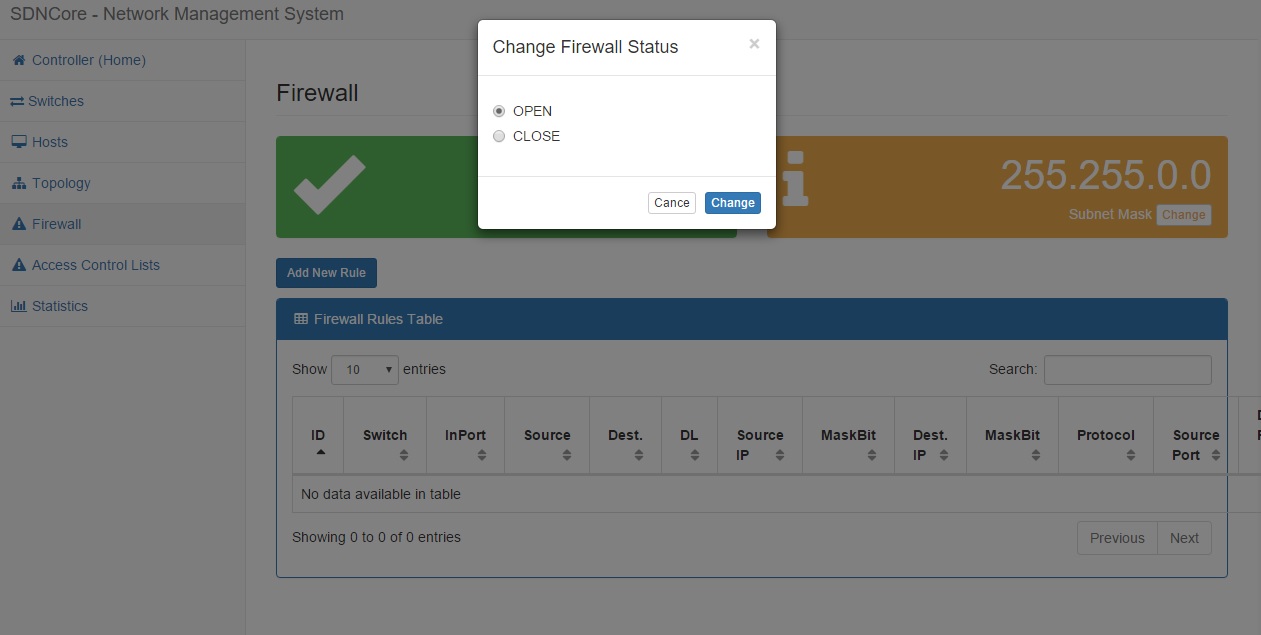
Task: Sort the table by Switch column
Action: (385, 436)
